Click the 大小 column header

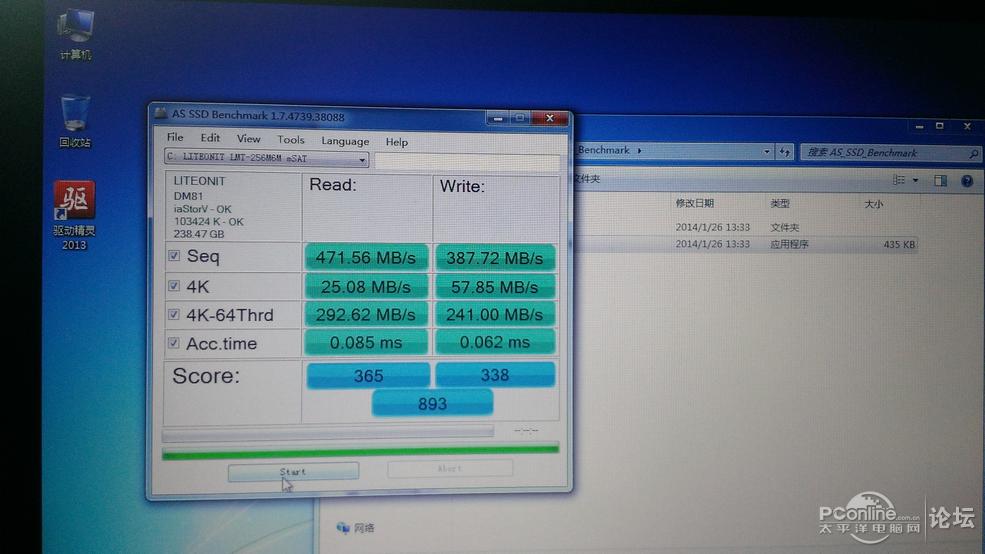click(x=874, y=204)
